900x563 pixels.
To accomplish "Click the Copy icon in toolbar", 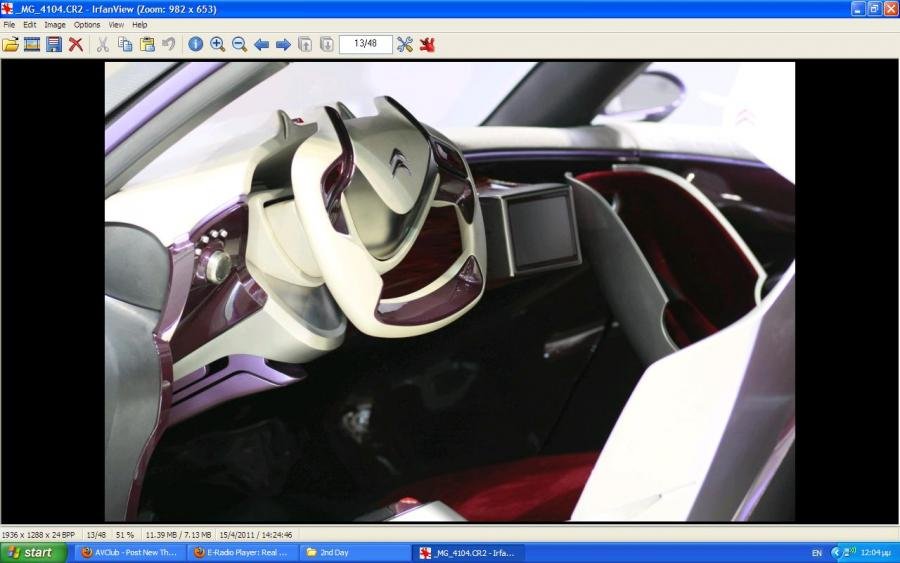I will [125, 44].
